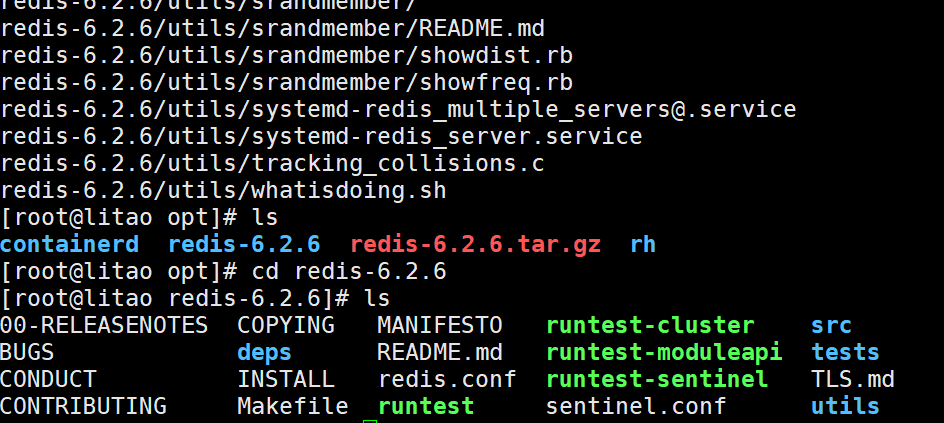944x423 pixels.
Task: Click the red redis-6.2.6.tar.gz archive name
Action: (x=476, y=245)
